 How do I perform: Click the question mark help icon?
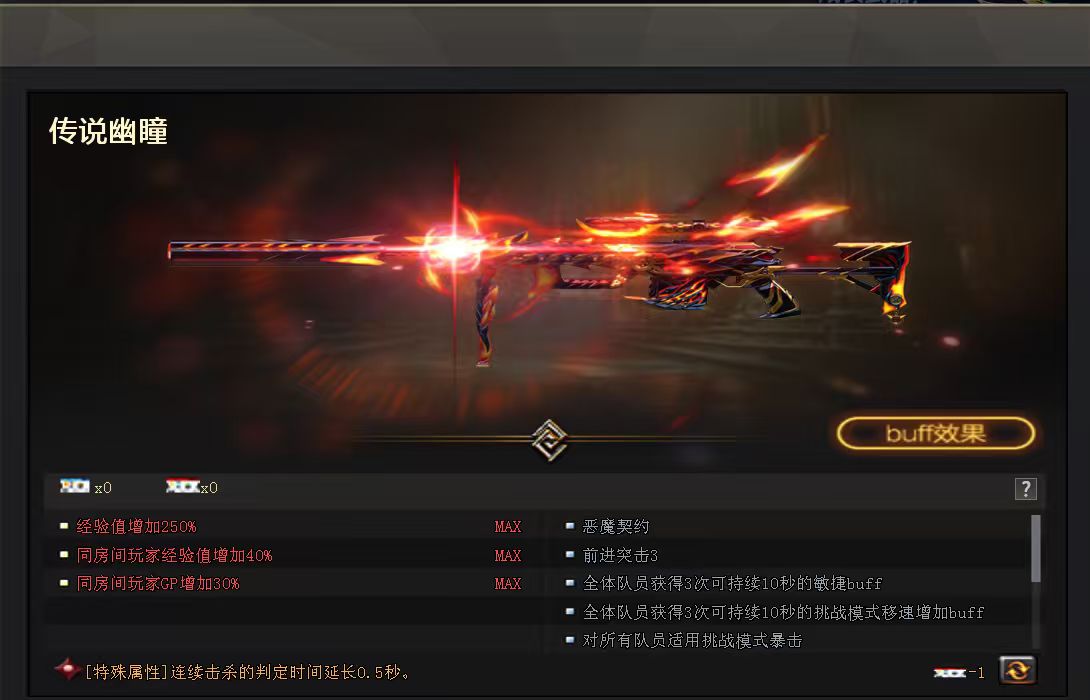click(1025, 489)
